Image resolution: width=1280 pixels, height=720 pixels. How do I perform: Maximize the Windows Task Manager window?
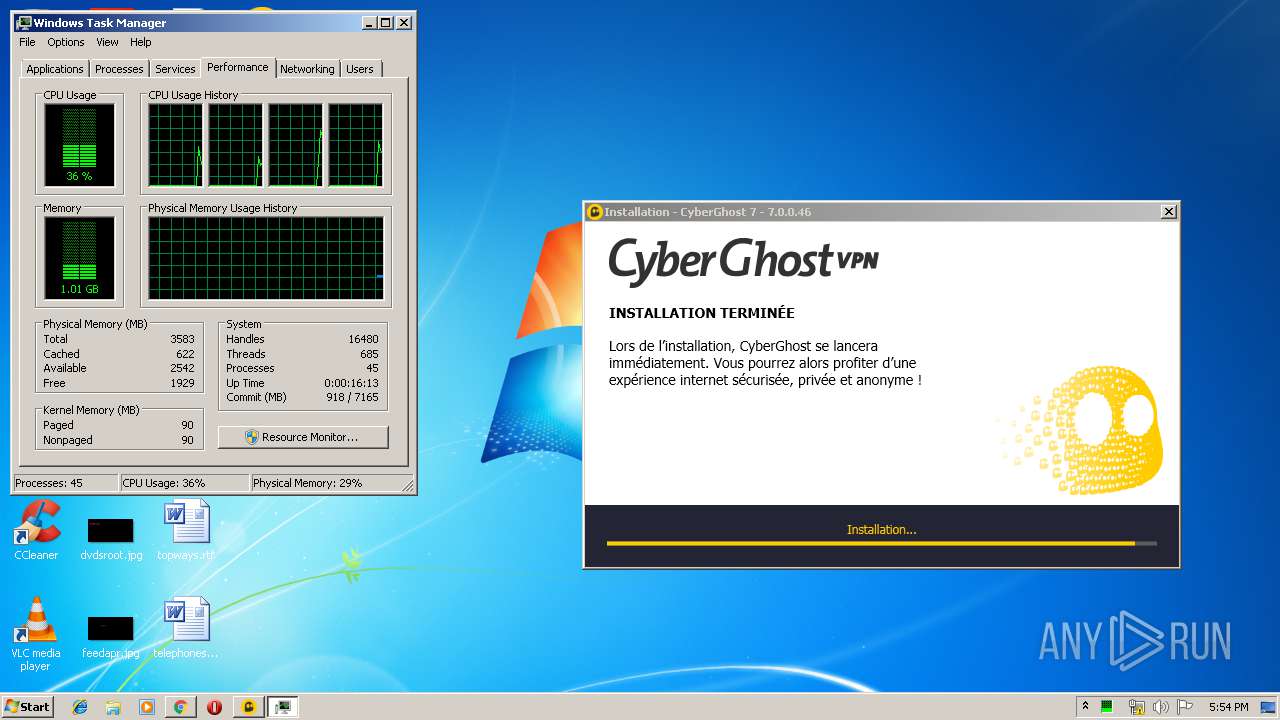click(x=386, y=22)
